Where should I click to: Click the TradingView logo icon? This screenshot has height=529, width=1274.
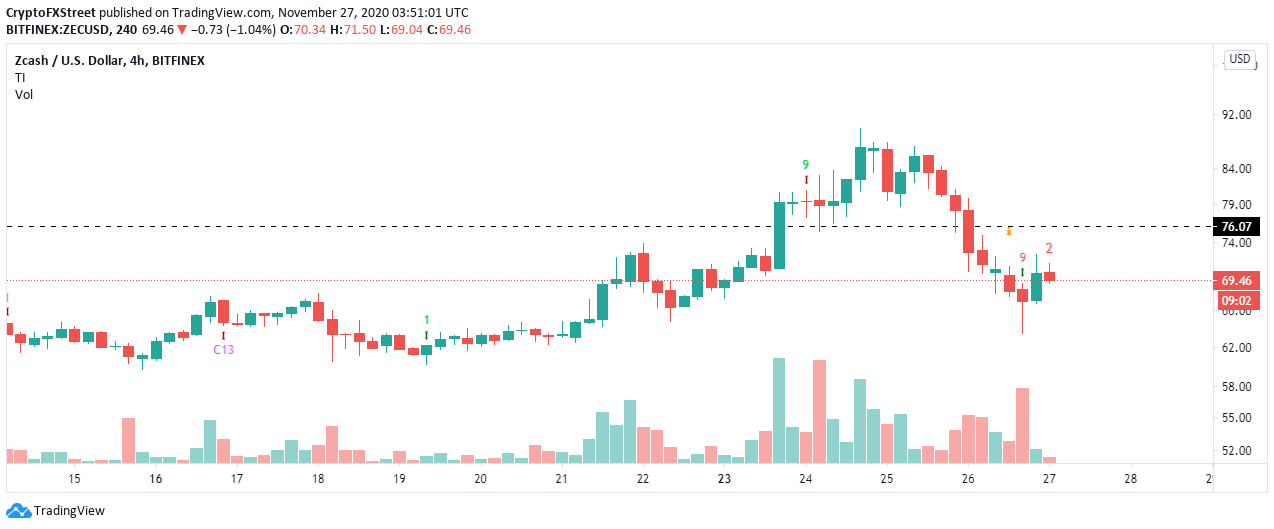click(18, 511)
